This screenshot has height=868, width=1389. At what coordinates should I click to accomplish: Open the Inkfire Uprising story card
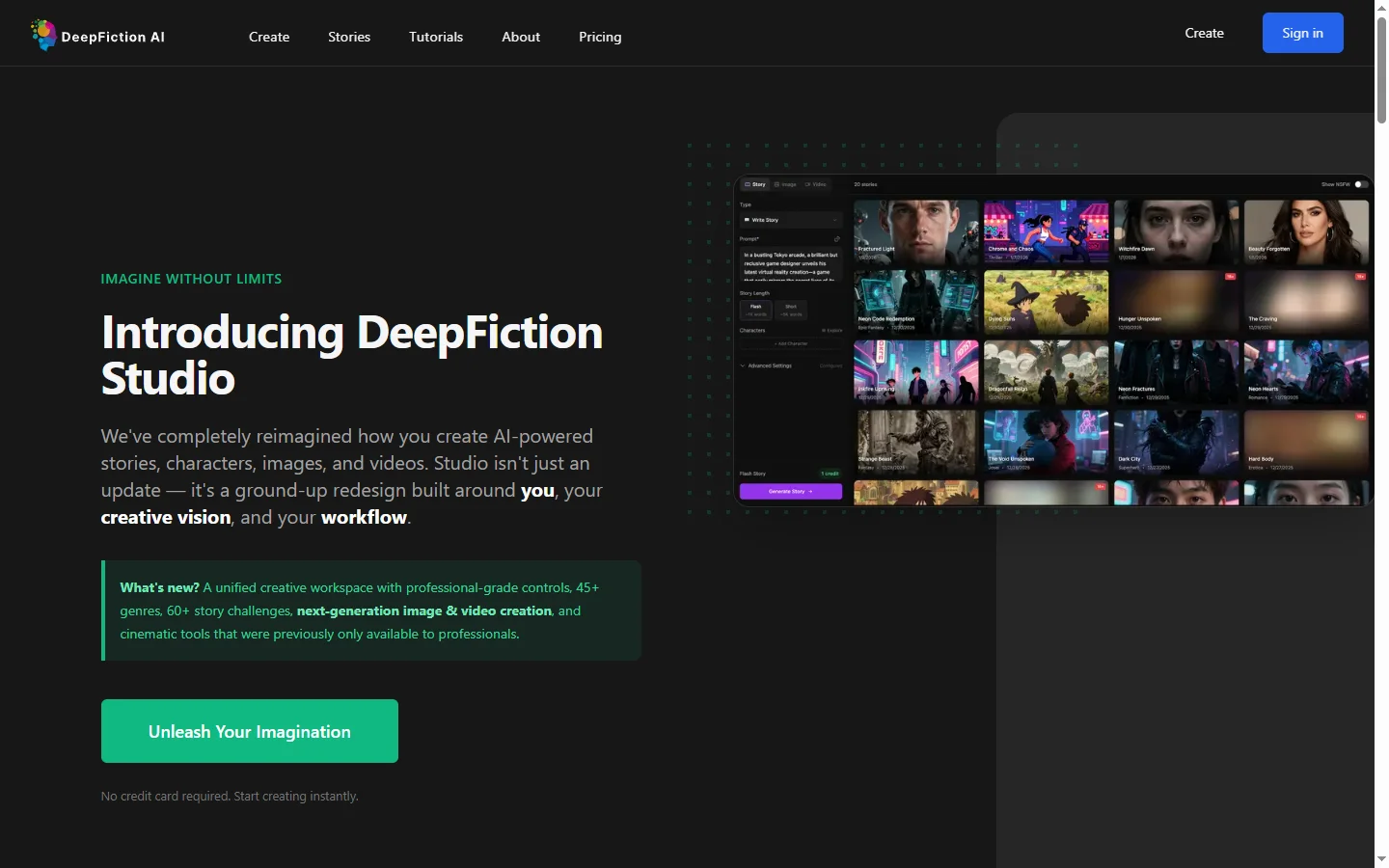(916, 372)
